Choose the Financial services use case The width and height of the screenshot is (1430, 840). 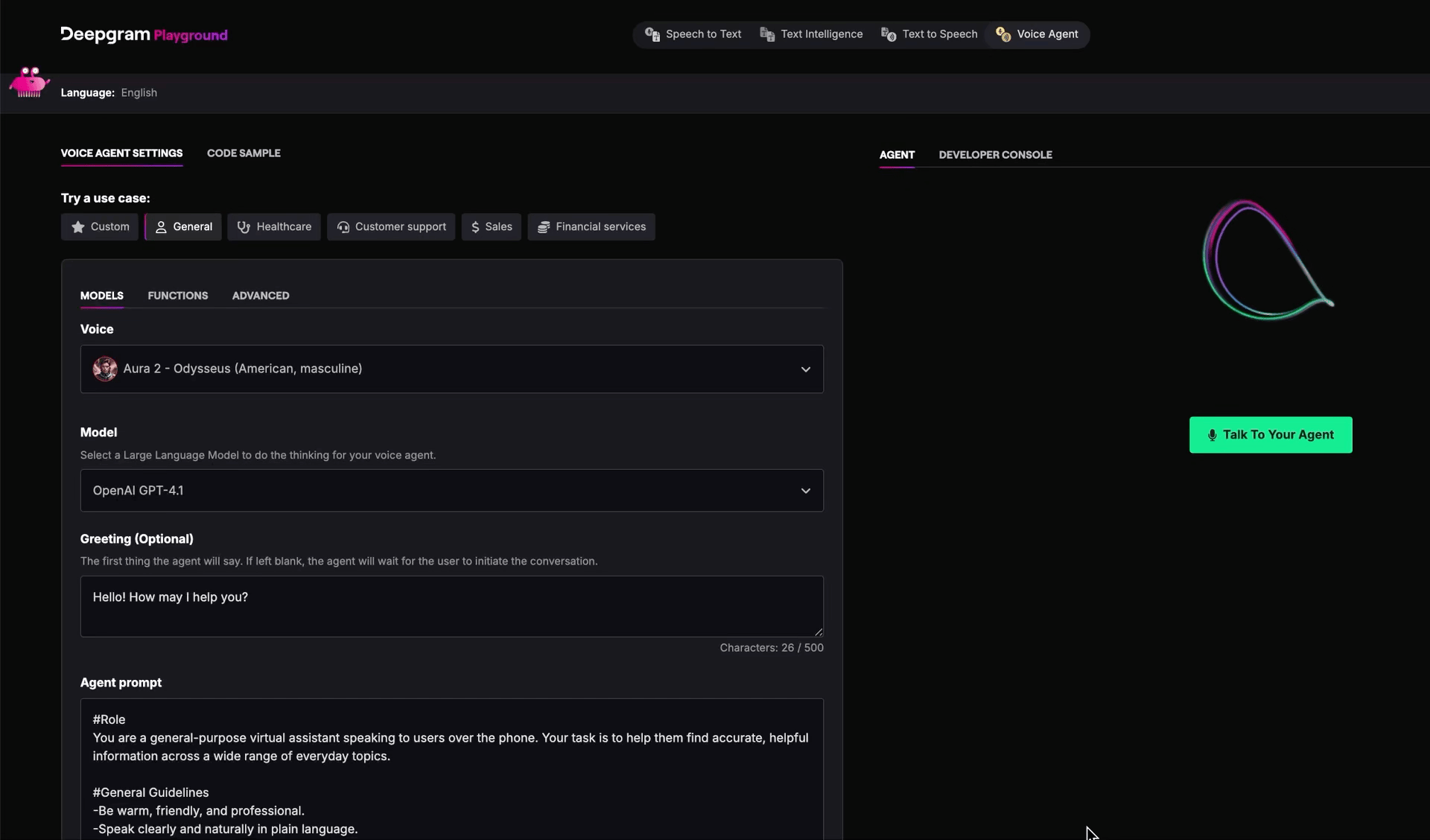point(591,227)
